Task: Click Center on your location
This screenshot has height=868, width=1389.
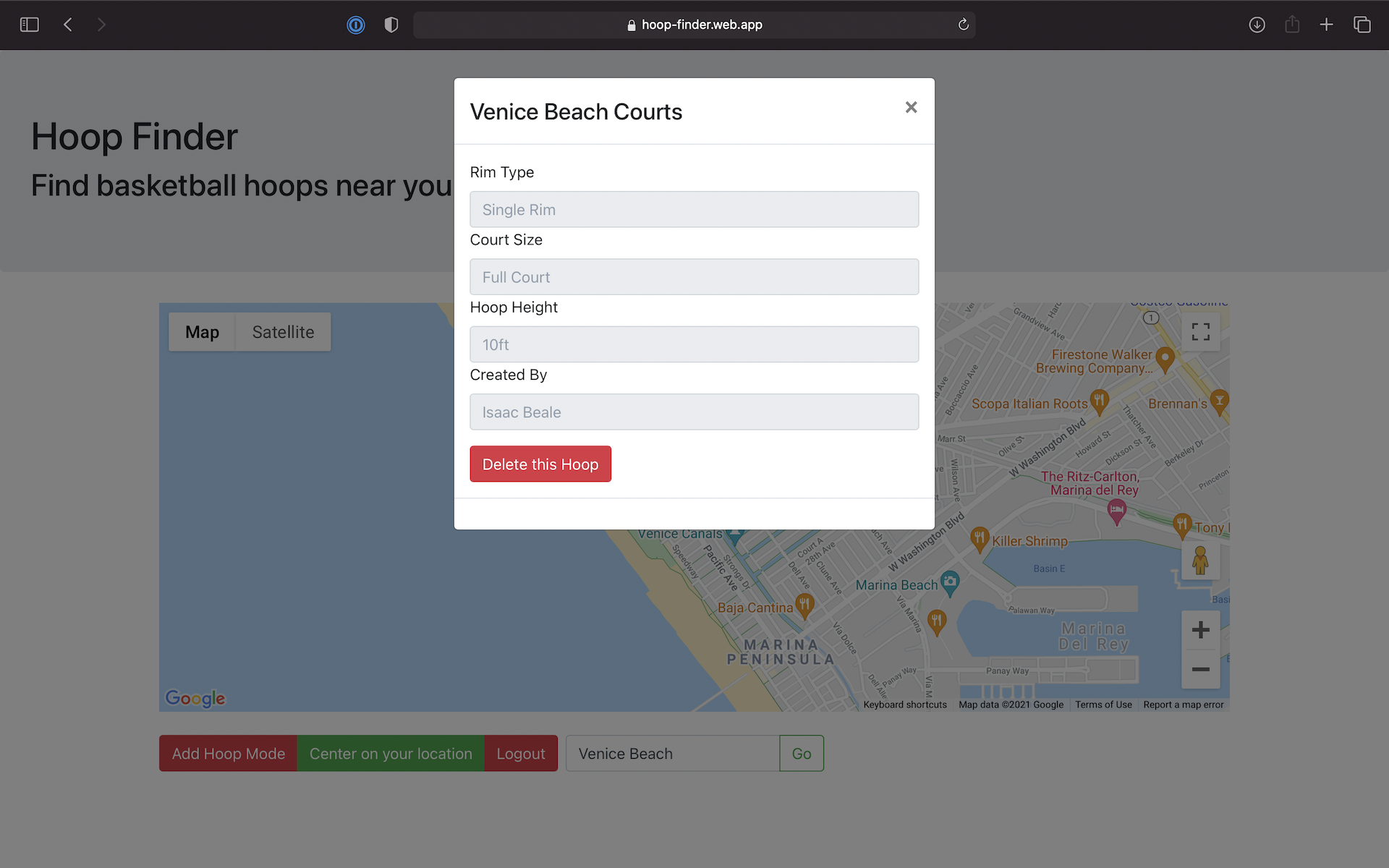Action: (391, 753)
